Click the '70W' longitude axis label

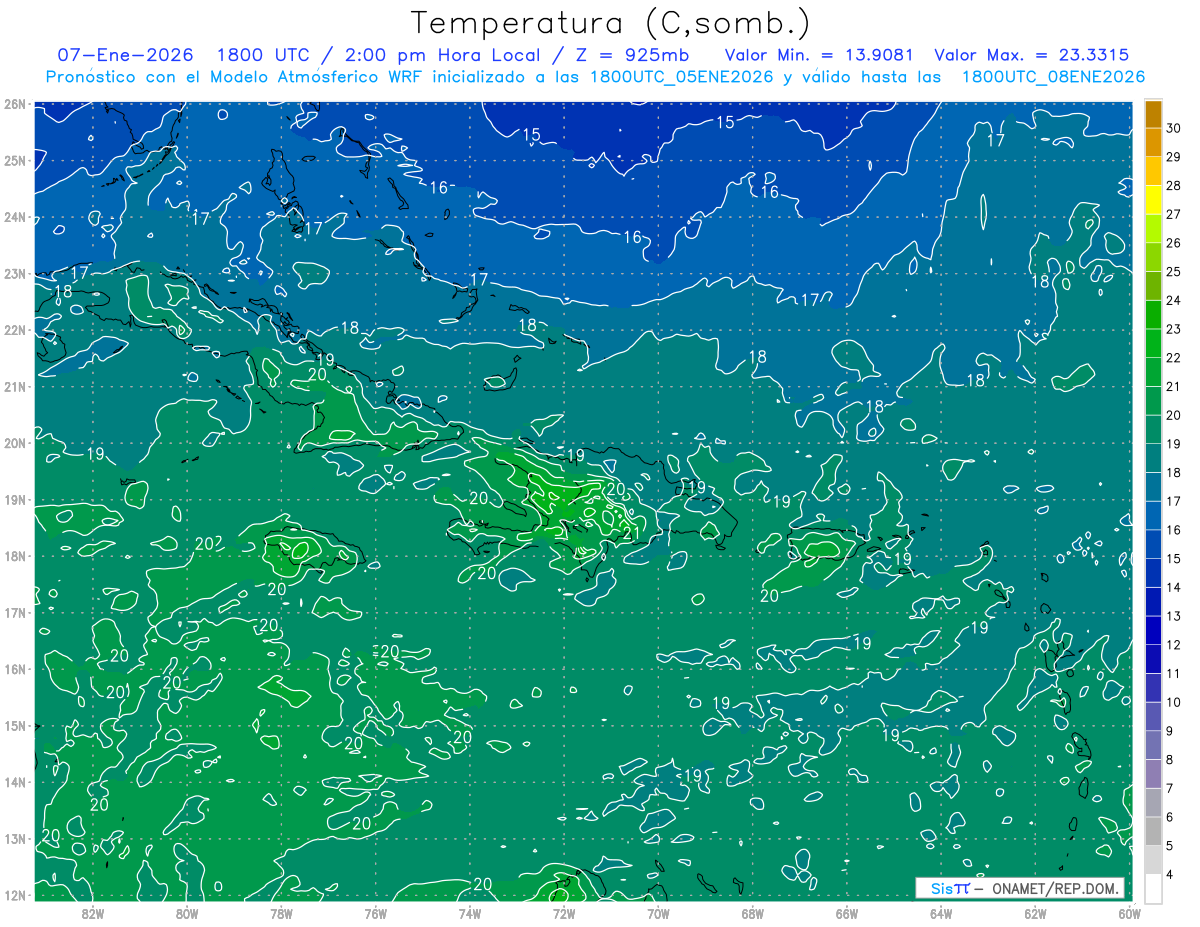click(x=658, y=912)
